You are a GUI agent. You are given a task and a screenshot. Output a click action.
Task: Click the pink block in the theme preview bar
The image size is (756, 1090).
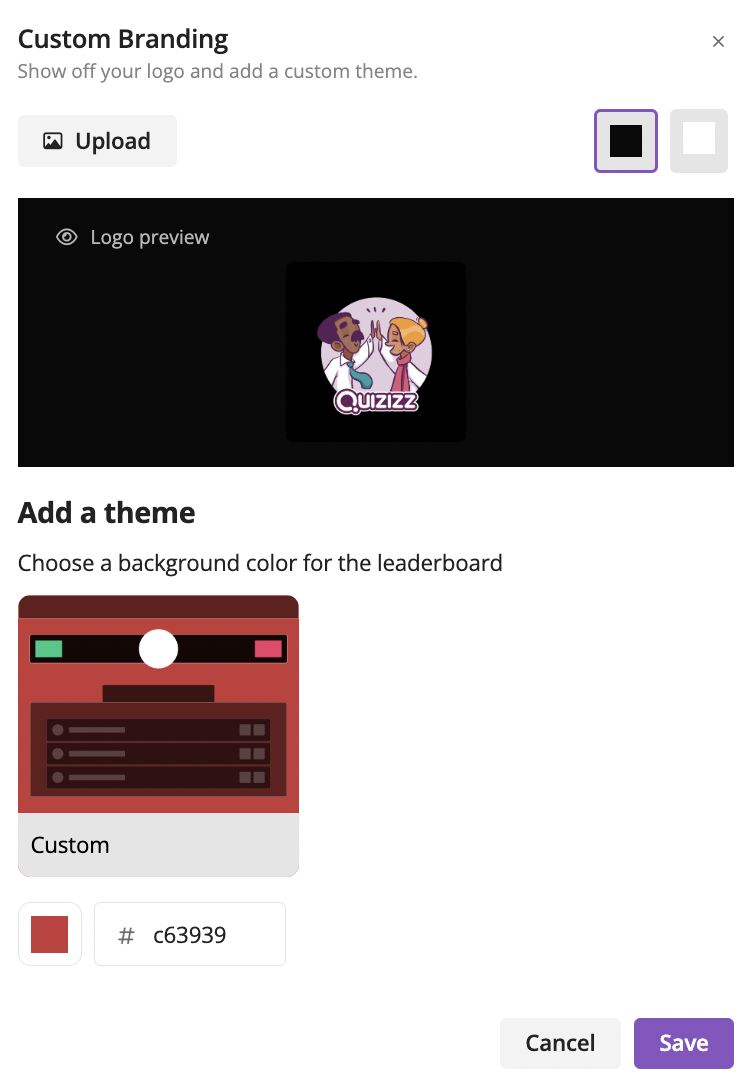[268, 649]
